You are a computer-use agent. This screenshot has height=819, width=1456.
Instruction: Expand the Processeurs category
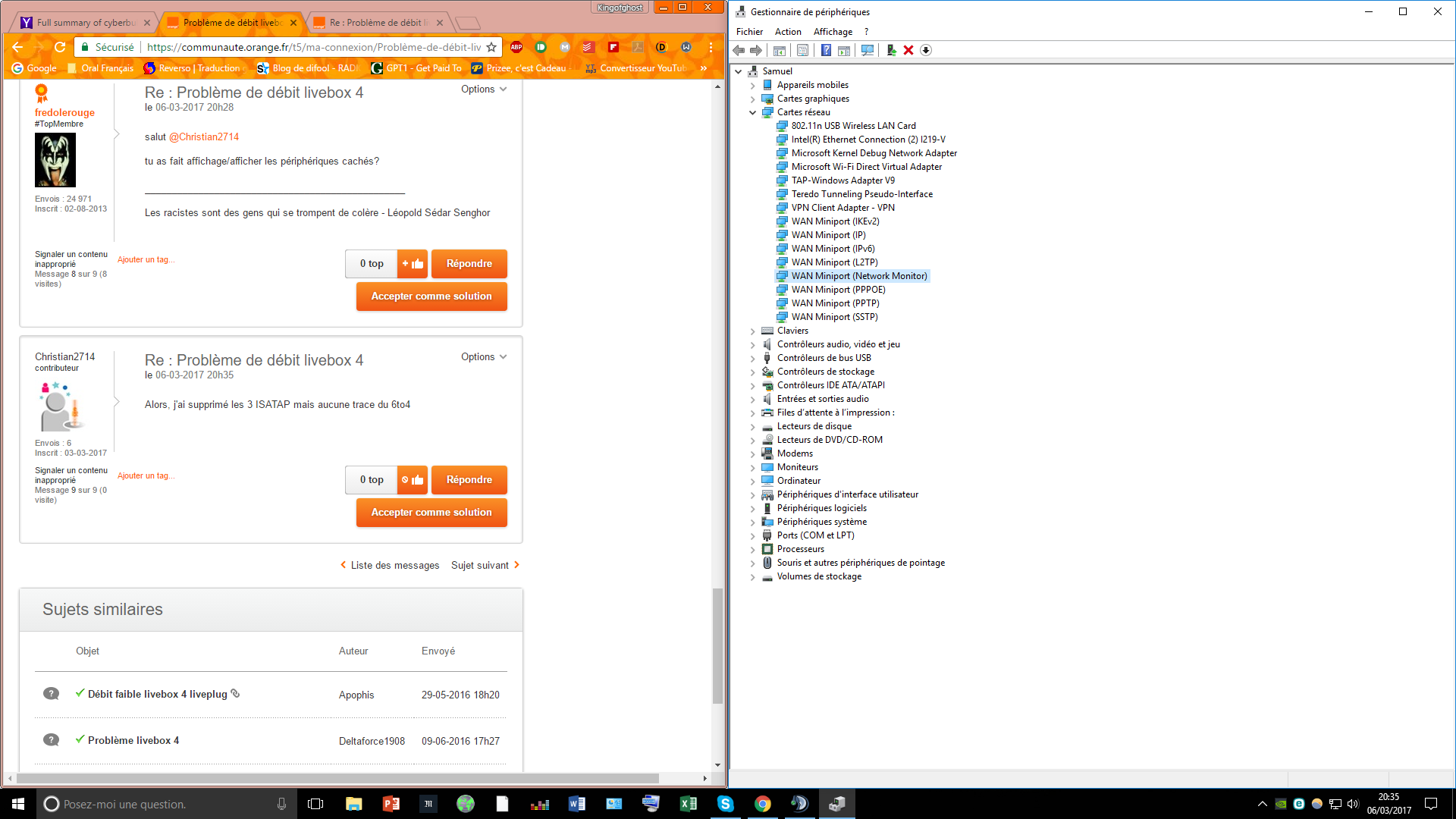point(752,549)
